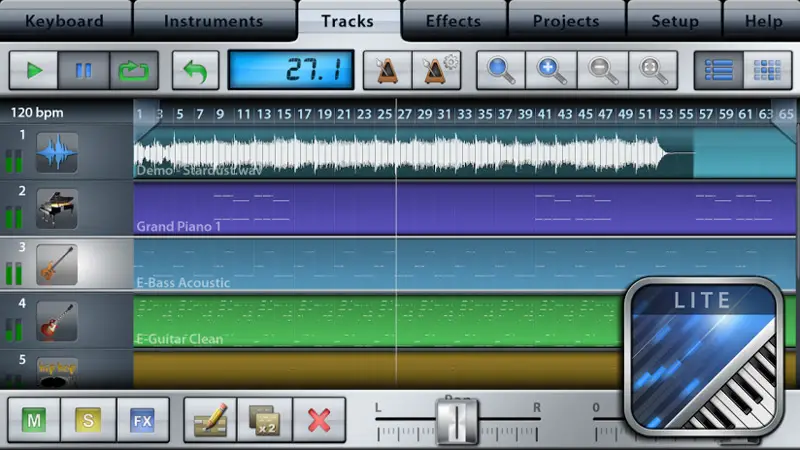The height and width of the screenshot is (450, 800).
Task: Click the green undo arrow
Action: pos(195,70)
